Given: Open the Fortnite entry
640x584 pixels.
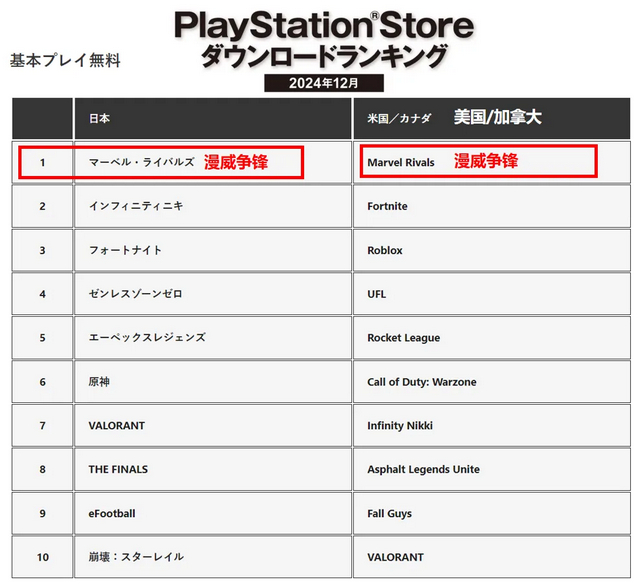Looking at the screenshot, I should [387, 206].
